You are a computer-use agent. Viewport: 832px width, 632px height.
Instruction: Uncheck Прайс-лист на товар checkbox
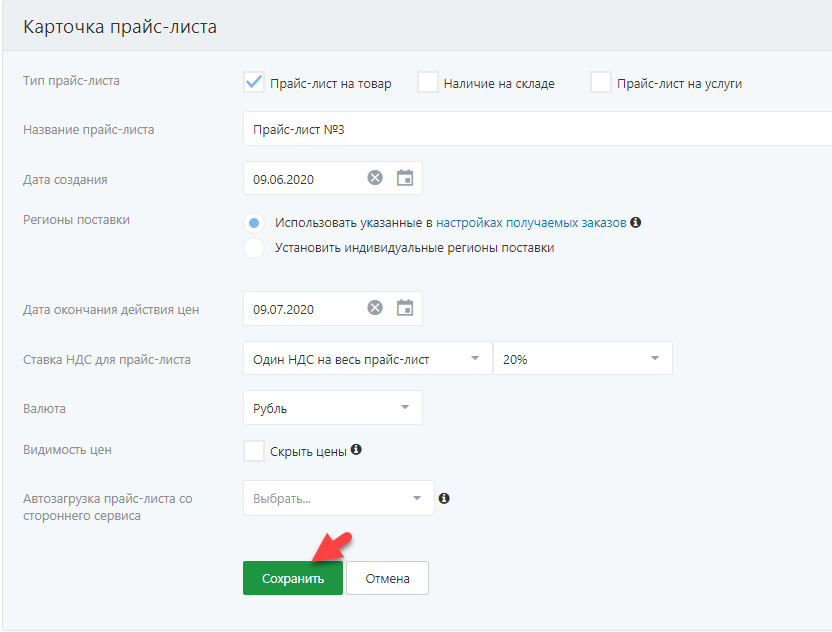pyautogui.click(x=254, y=83)
